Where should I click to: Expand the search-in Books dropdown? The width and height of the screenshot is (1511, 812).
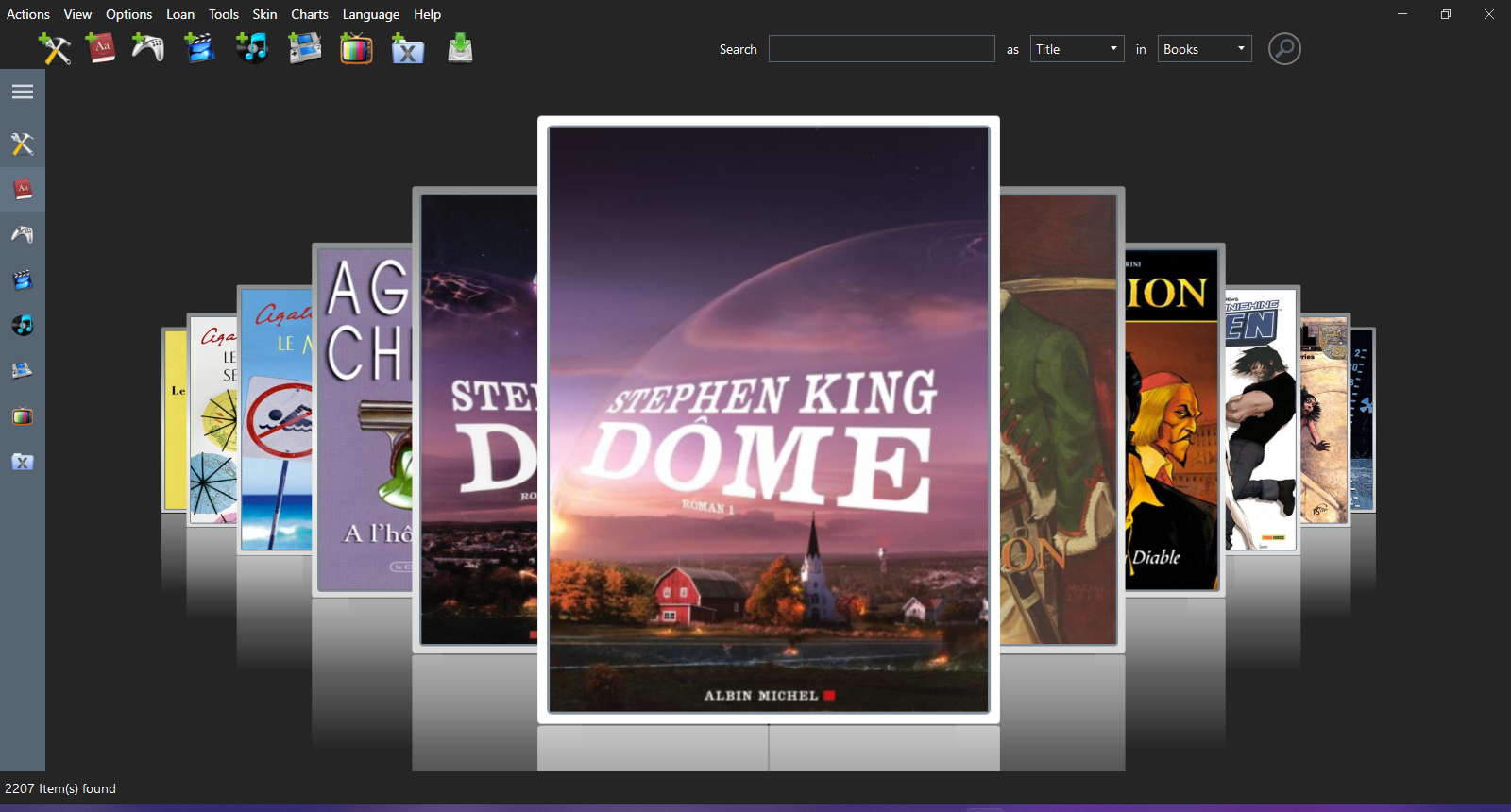(1204, 49)
